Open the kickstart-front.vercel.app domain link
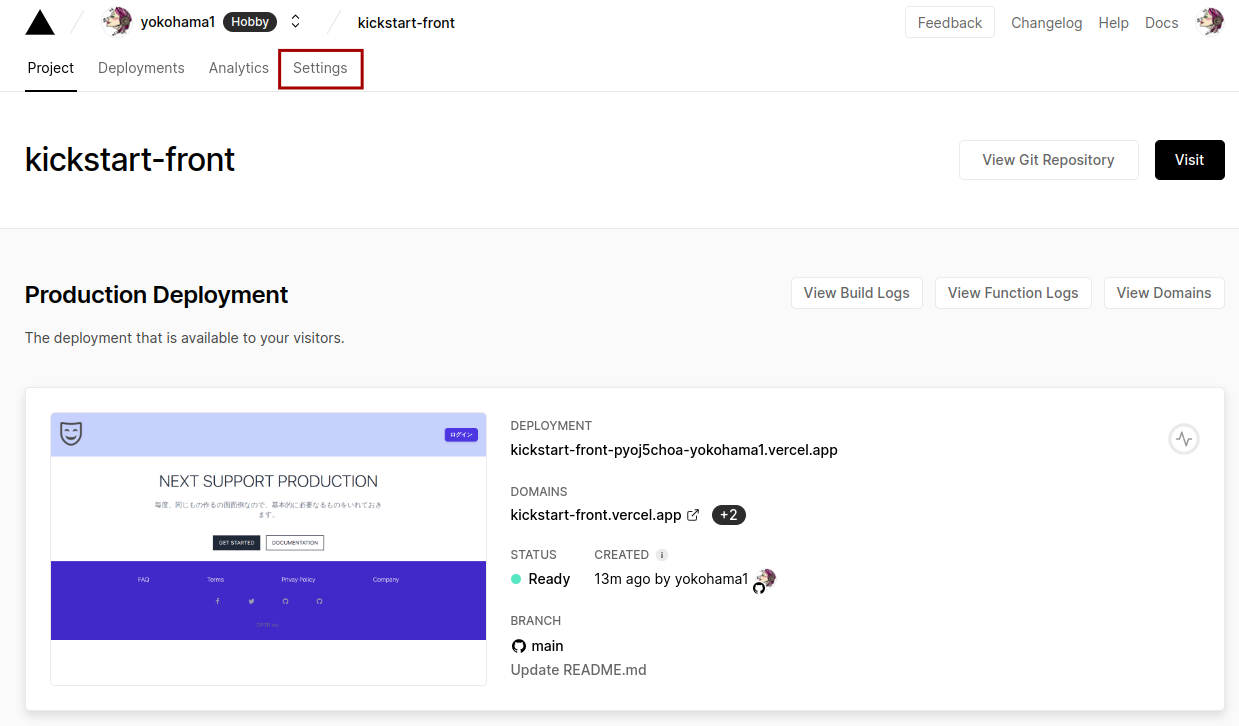This screenshot has height=726, width=1239. click(595, 515)
